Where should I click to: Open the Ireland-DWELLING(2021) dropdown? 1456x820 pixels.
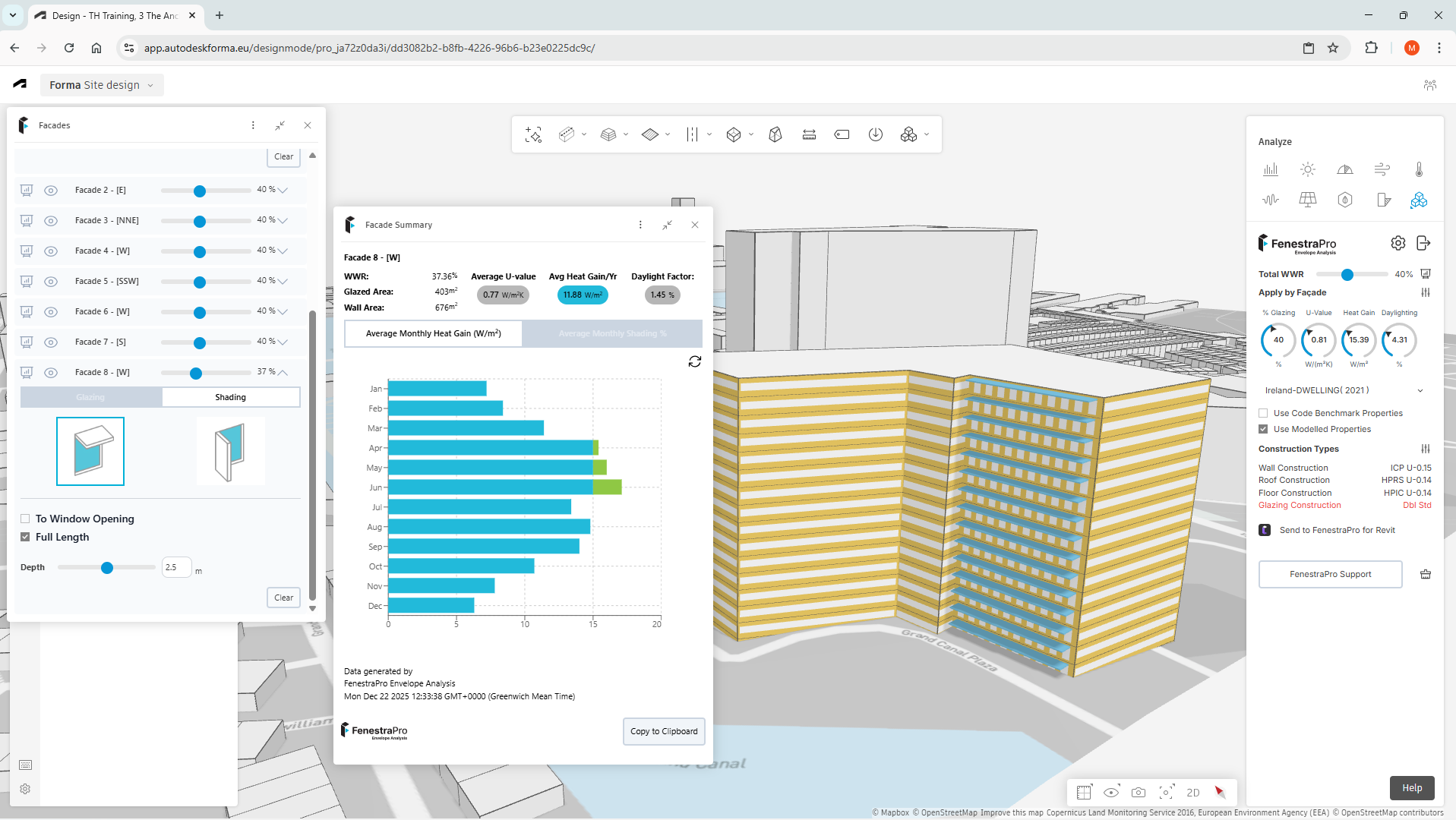1344,390
